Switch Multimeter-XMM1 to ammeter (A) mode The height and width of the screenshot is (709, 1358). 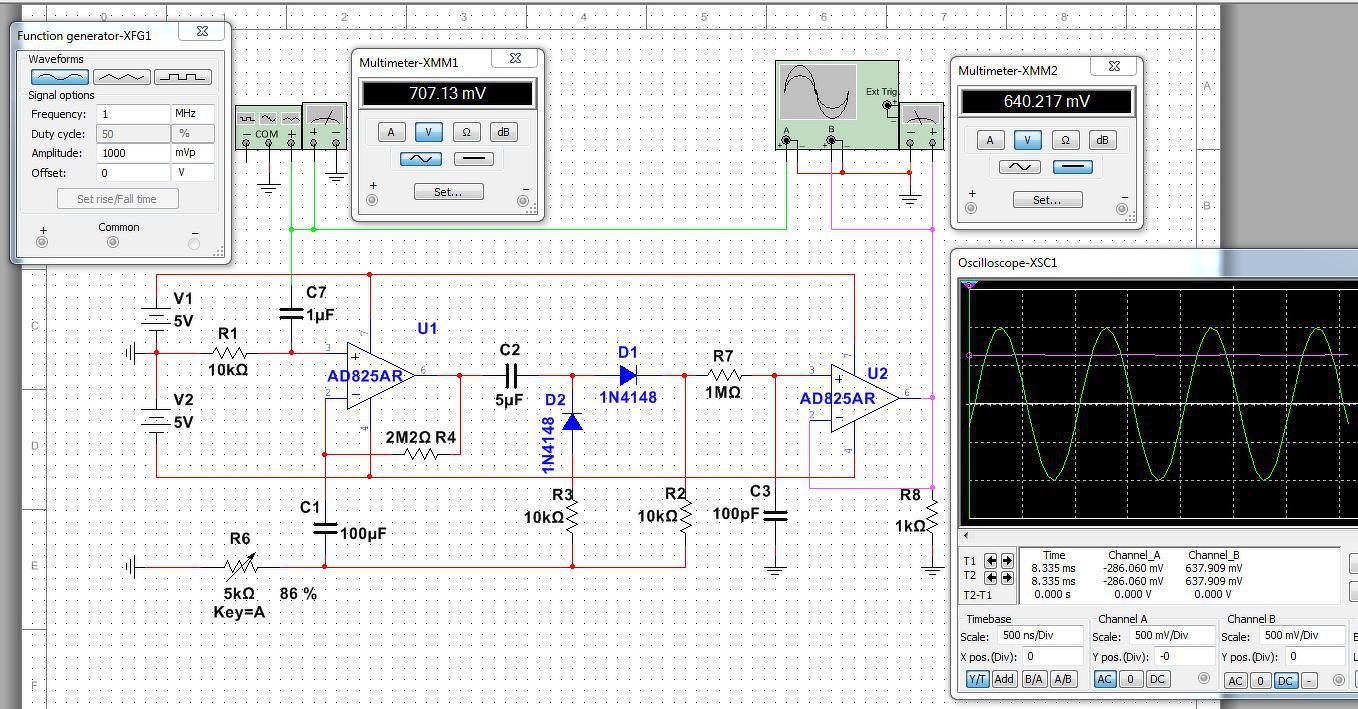(x=391, y=132)
